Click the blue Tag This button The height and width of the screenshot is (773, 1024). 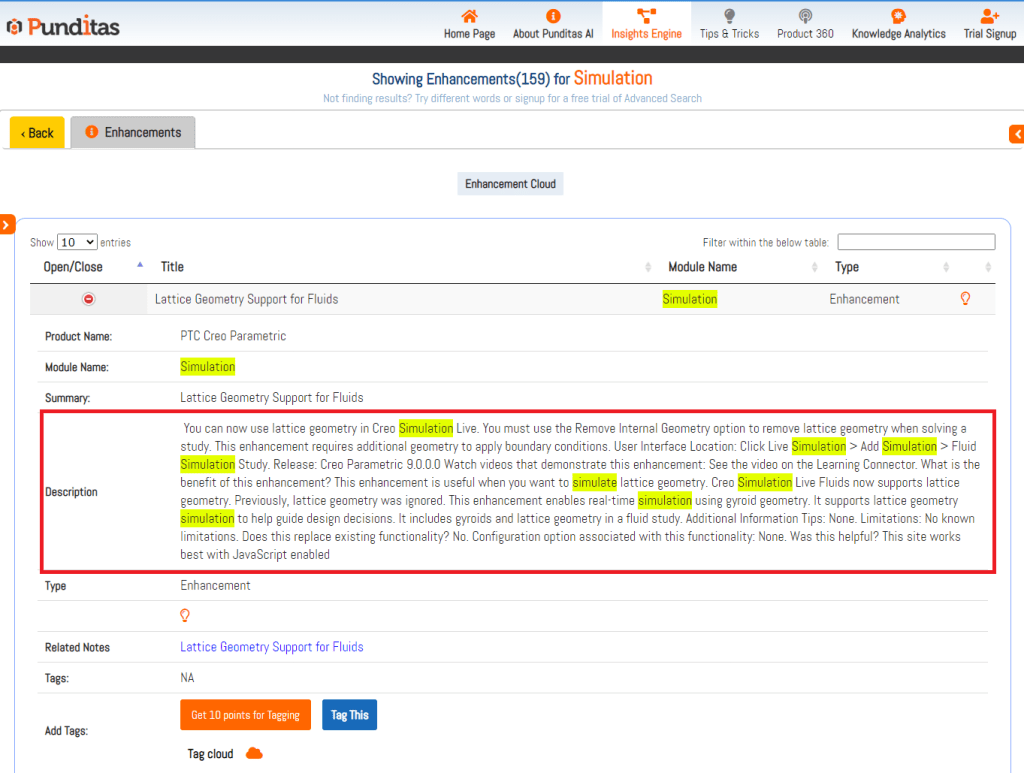349,715
